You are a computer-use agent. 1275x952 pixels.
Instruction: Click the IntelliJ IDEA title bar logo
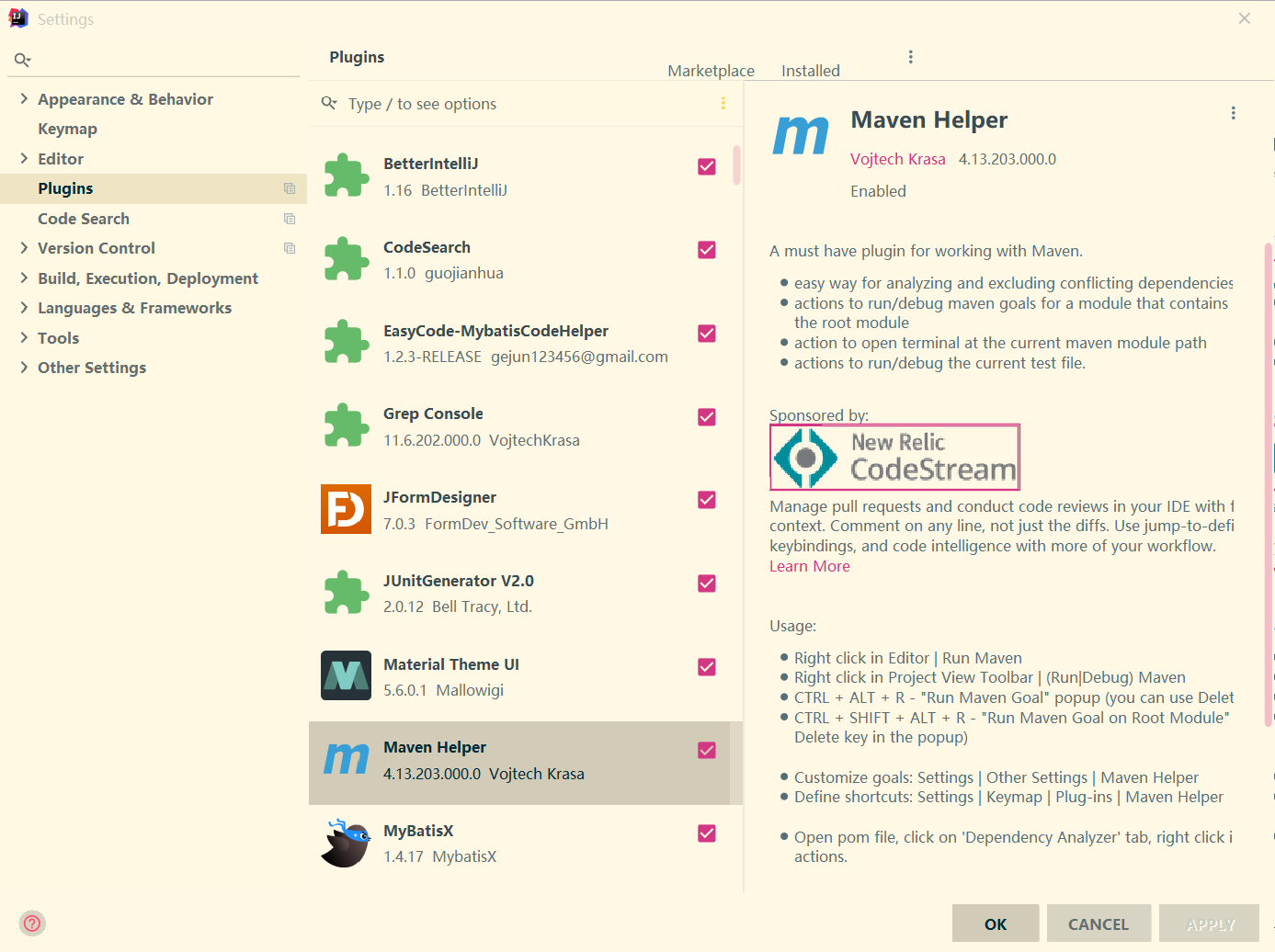tap(18, 18)
